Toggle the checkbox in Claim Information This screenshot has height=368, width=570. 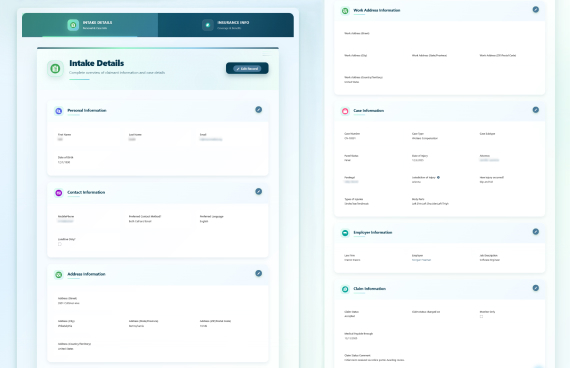tap(481, 316)
